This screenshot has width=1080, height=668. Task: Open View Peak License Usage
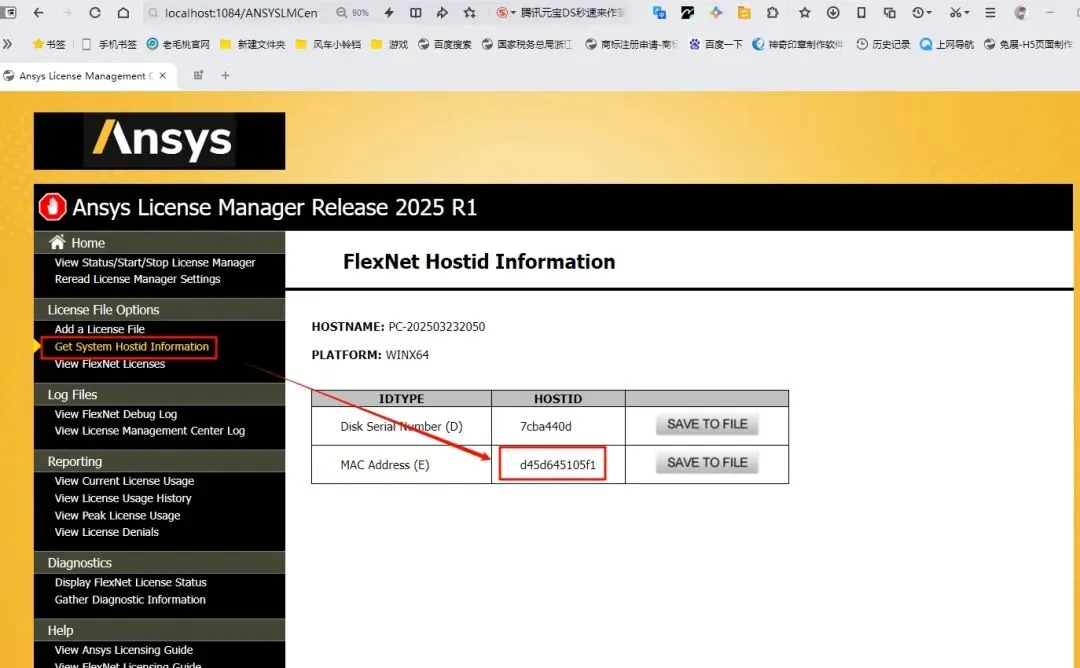coord(117,515)
